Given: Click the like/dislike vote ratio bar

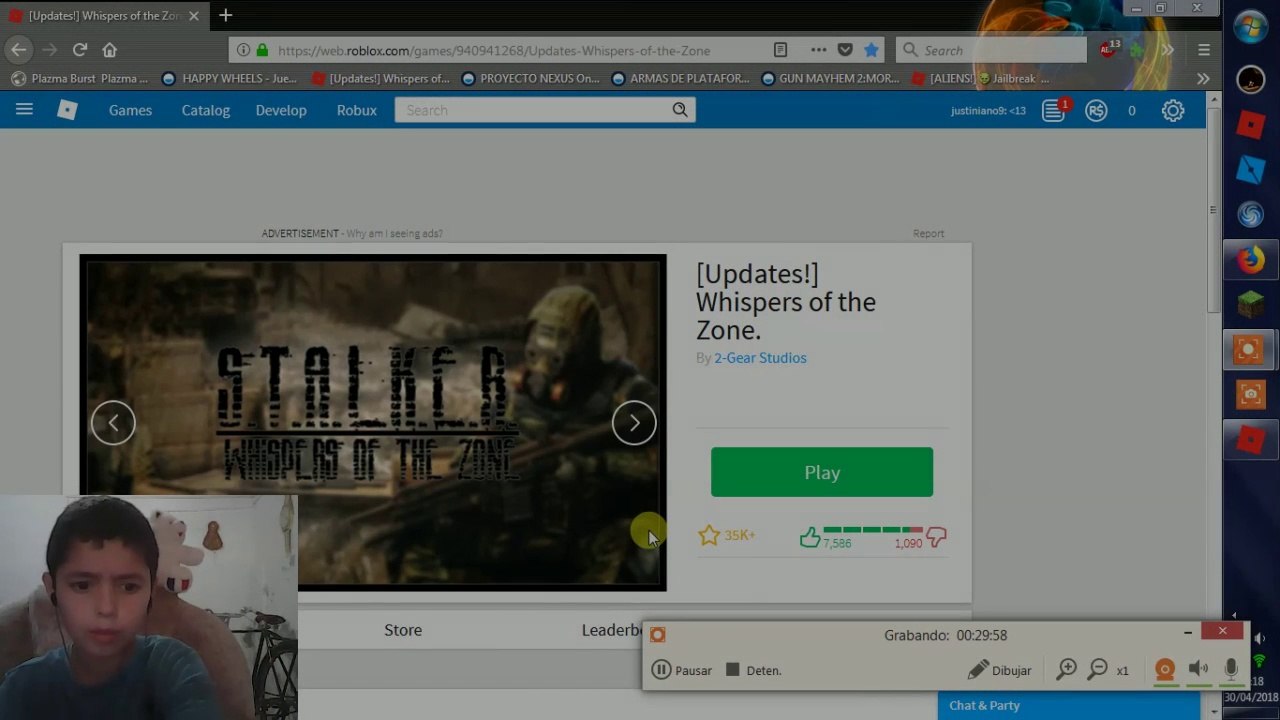Looking at the screenshot, I should point(872,529).
